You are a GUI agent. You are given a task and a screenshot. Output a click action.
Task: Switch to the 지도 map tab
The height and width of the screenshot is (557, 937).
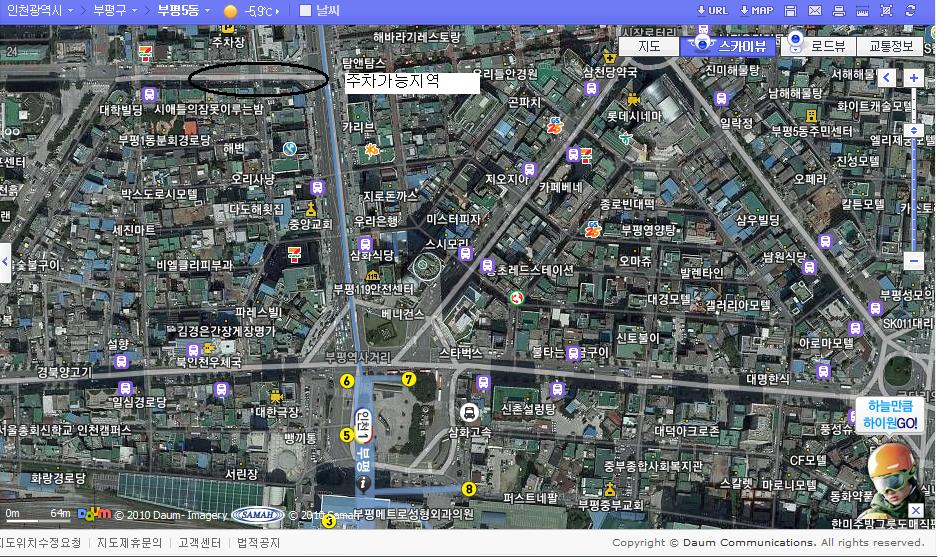tap(649, 45)
